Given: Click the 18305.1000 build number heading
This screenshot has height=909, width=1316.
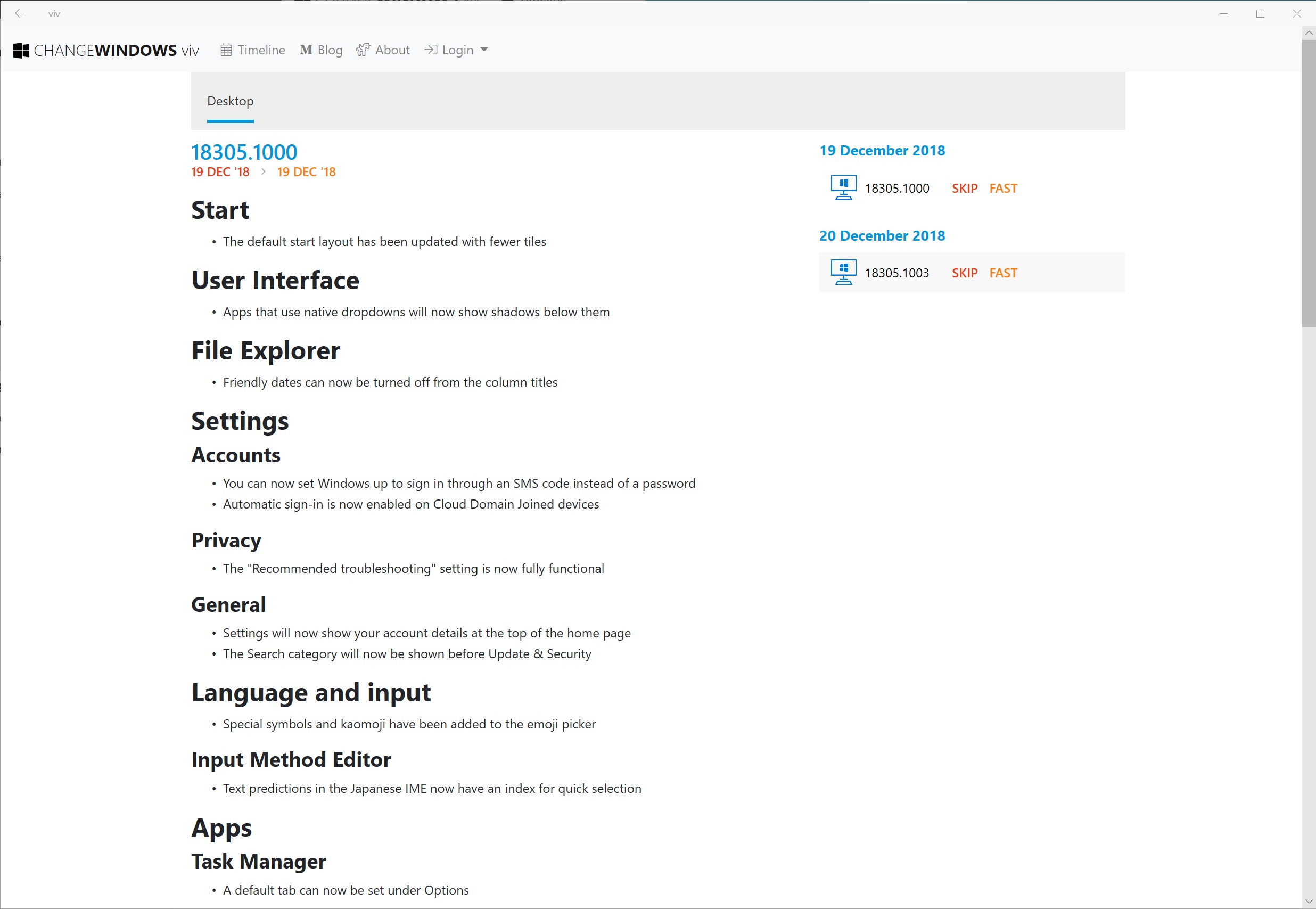Looking at the screenshot, I should click(x=244, y=152).
